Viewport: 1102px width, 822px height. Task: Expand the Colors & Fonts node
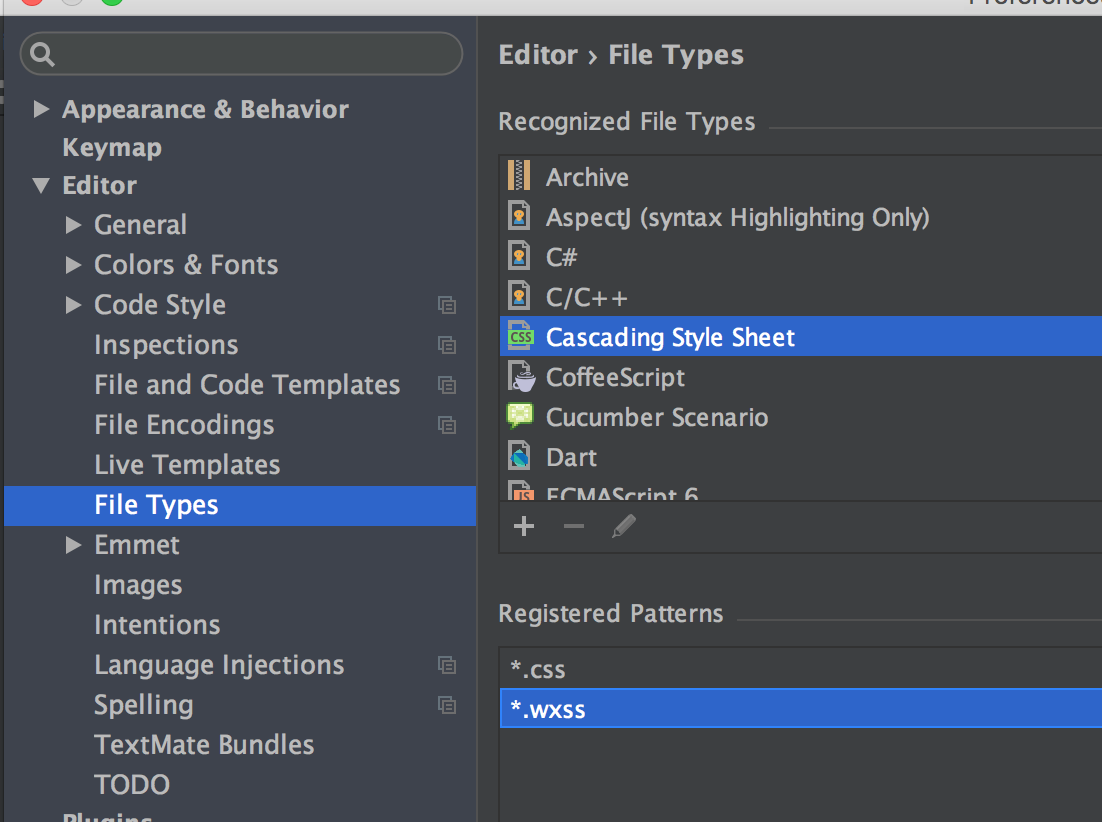73,265
